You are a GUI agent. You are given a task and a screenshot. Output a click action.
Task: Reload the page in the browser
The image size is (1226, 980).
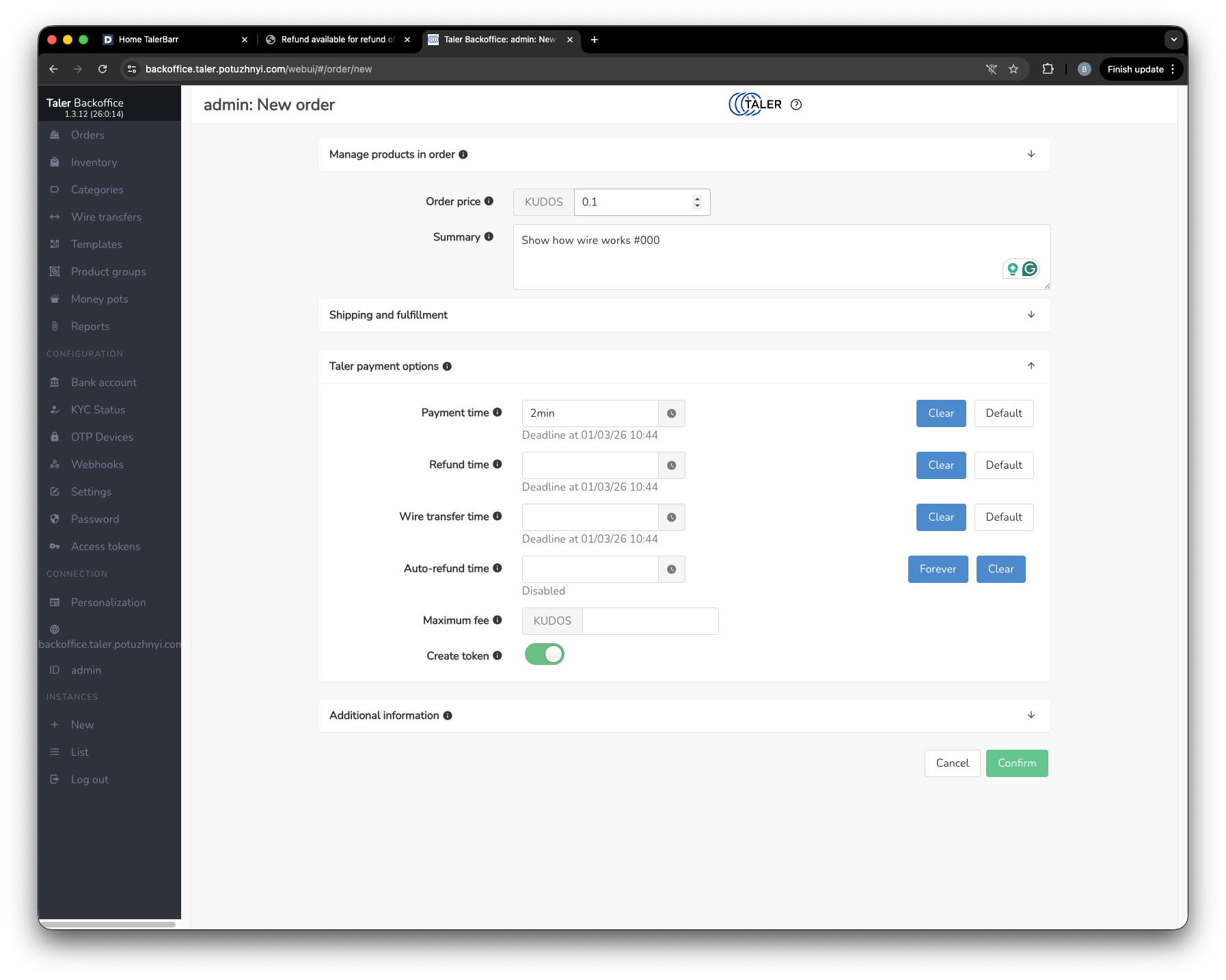point(103,69)
